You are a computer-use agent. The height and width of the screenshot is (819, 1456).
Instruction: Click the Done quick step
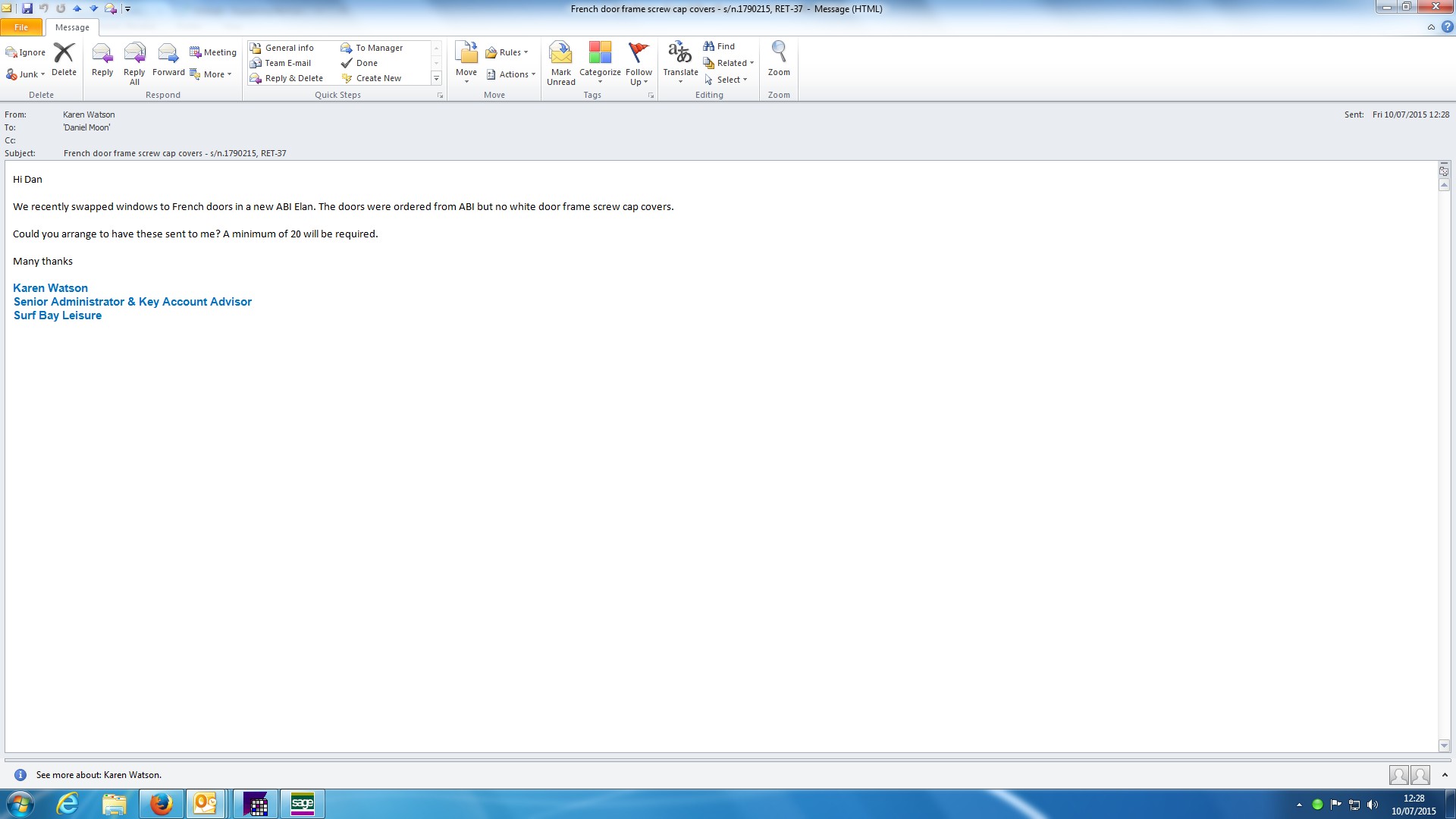click(366, 63)
